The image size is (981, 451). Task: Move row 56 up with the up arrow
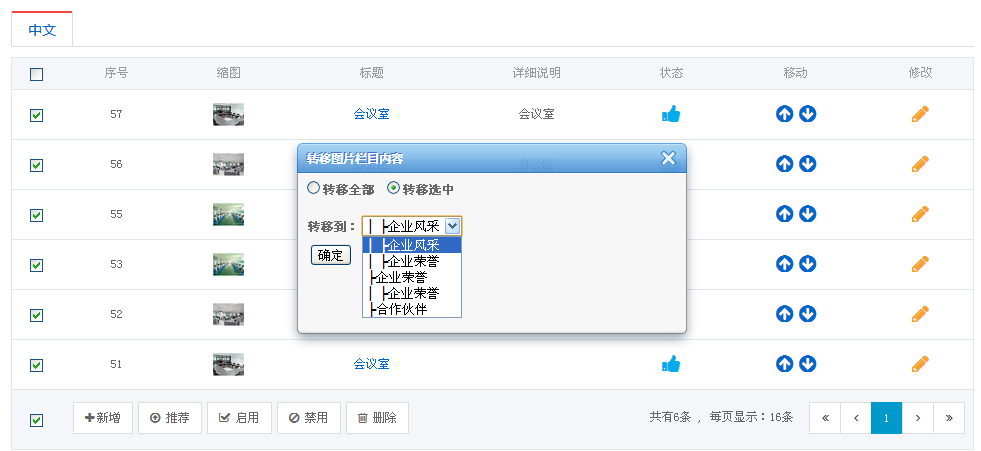[x=784, y=164]
